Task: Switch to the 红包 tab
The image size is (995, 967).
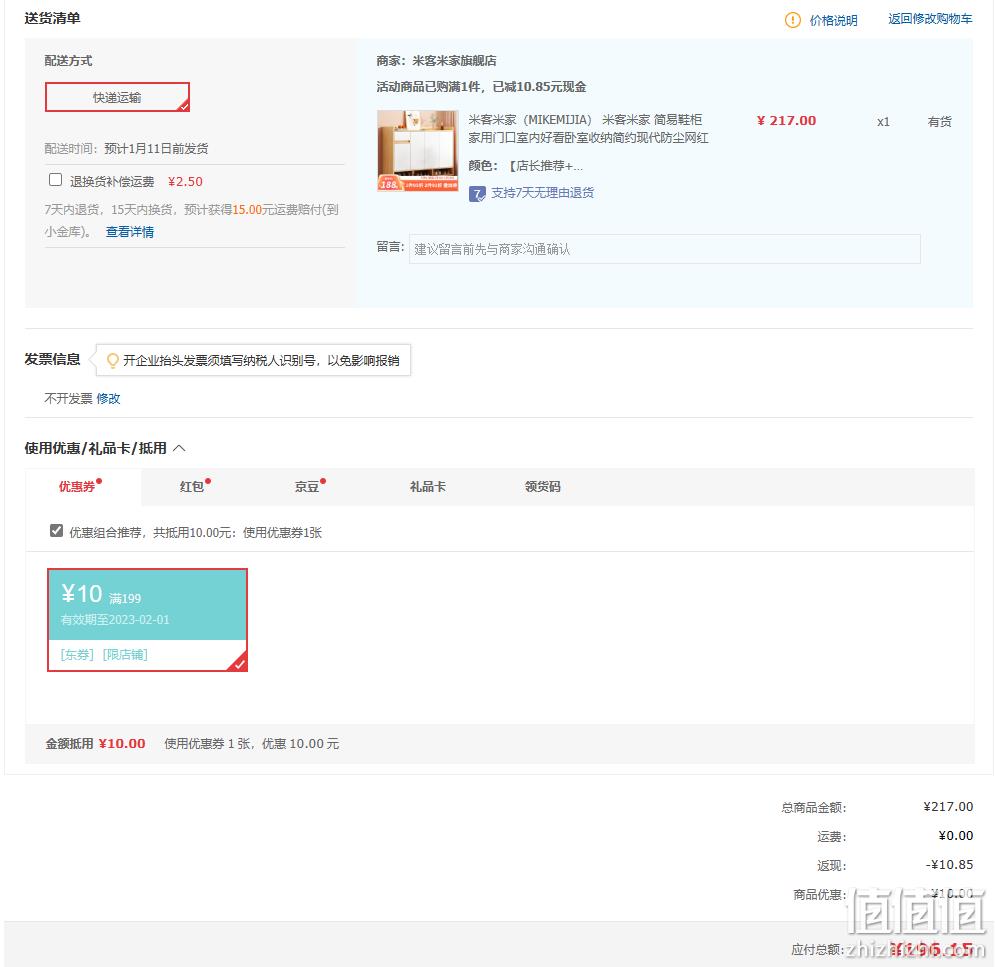Action: (x=192, y=487)
